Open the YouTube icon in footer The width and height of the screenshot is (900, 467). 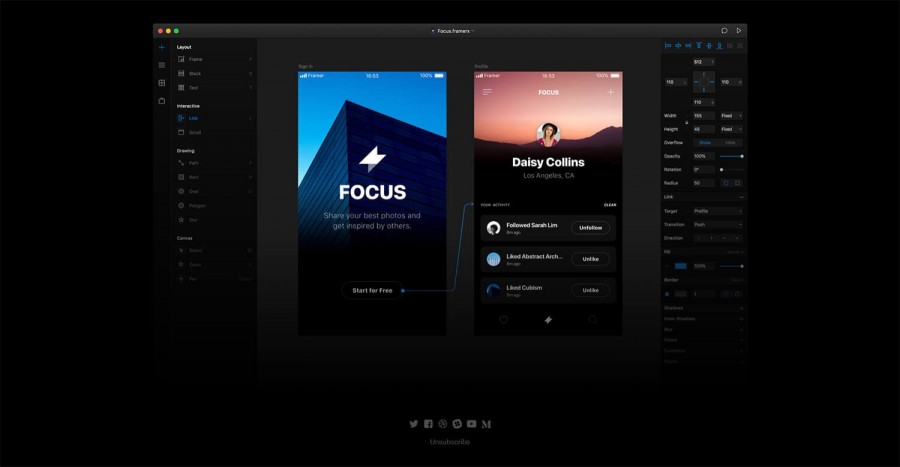point(471,424)
